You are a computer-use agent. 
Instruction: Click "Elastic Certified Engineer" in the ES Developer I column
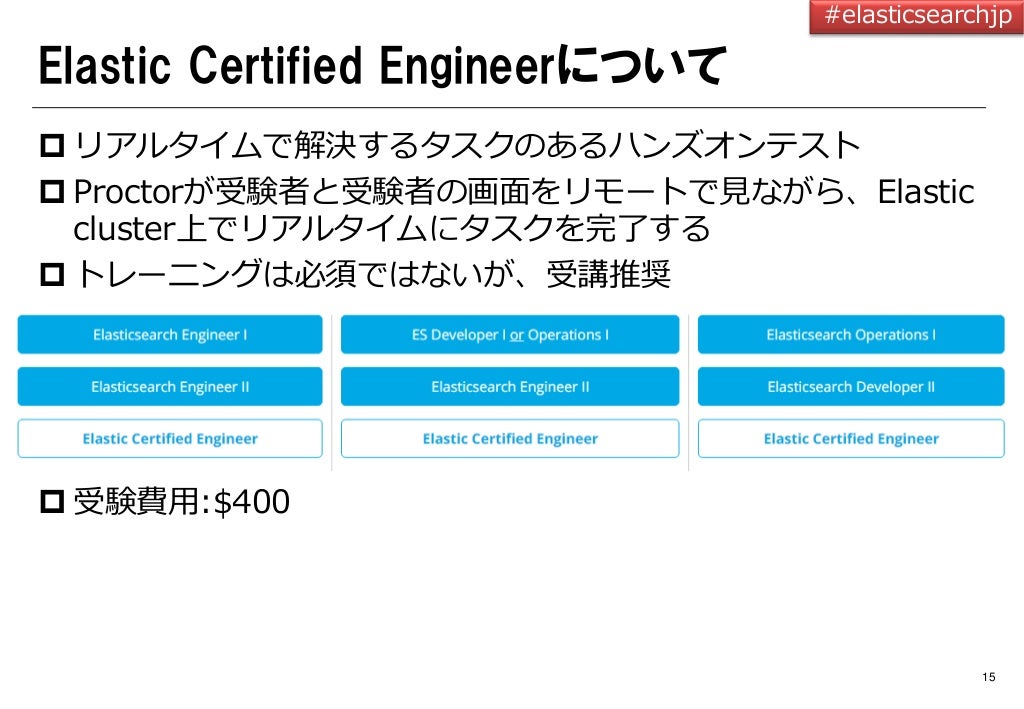click(510, 439)
